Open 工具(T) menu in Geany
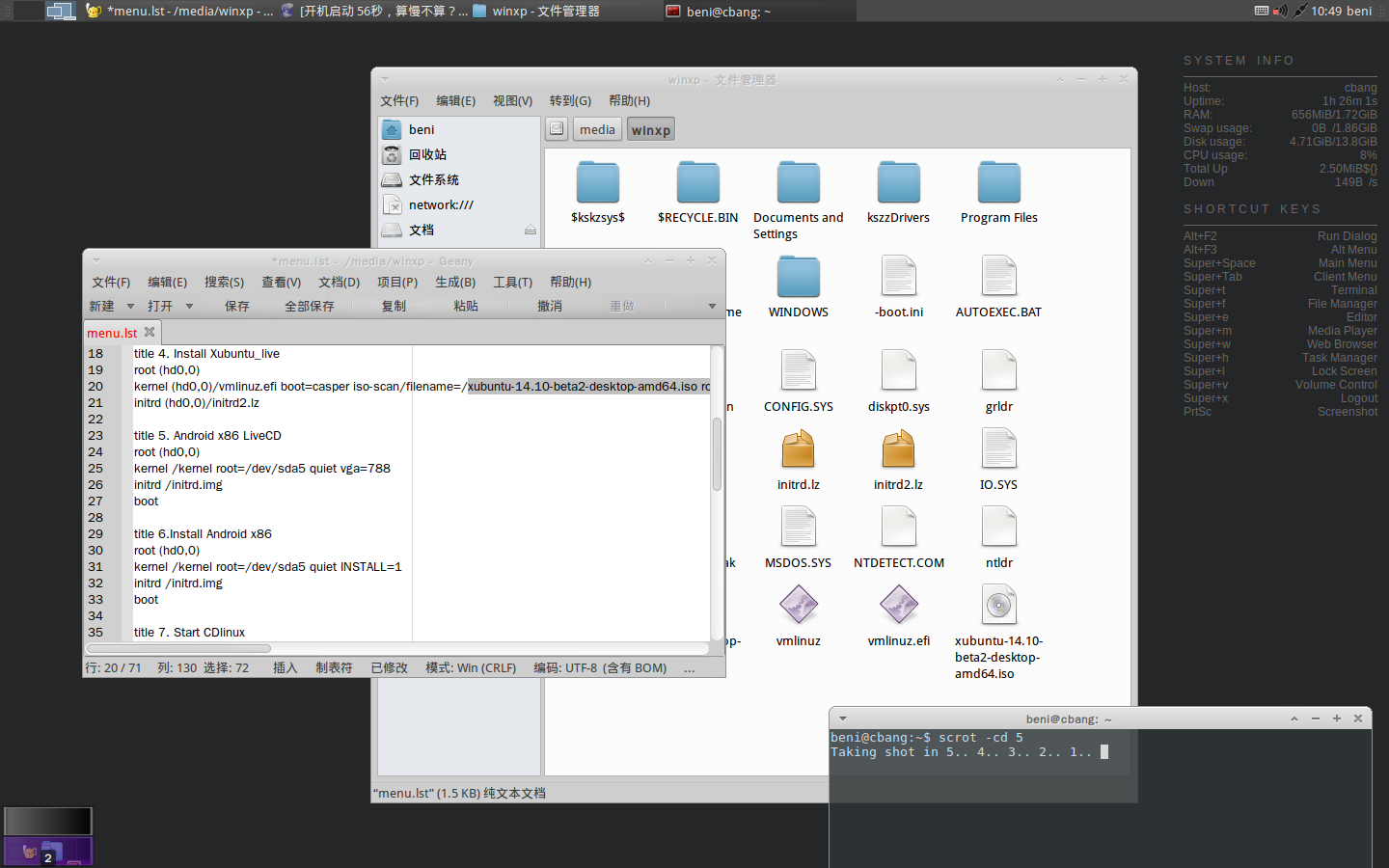This screenshot has width=1389, height=868. (x=513, y=282)
